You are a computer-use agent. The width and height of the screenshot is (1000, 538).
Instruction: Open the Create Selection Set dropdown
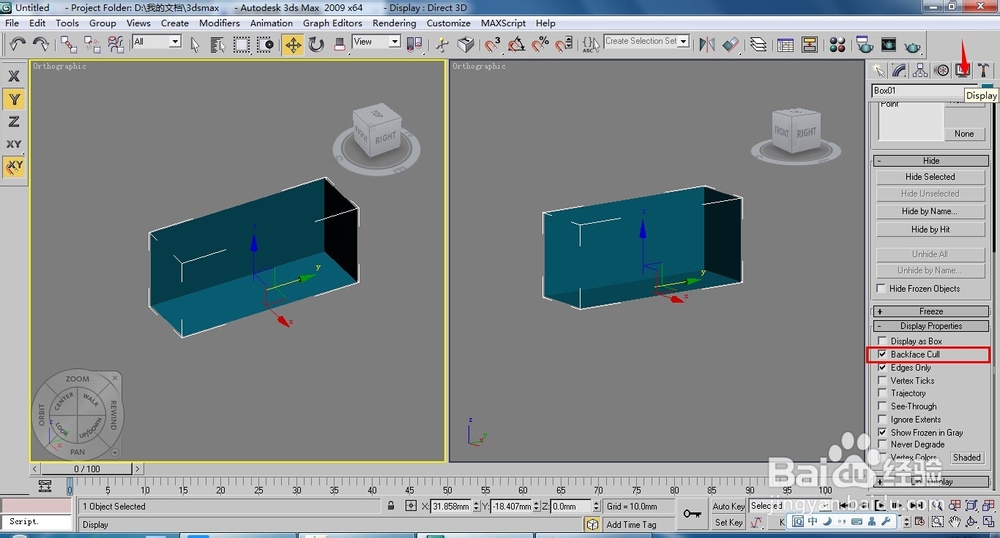(646, 41)
